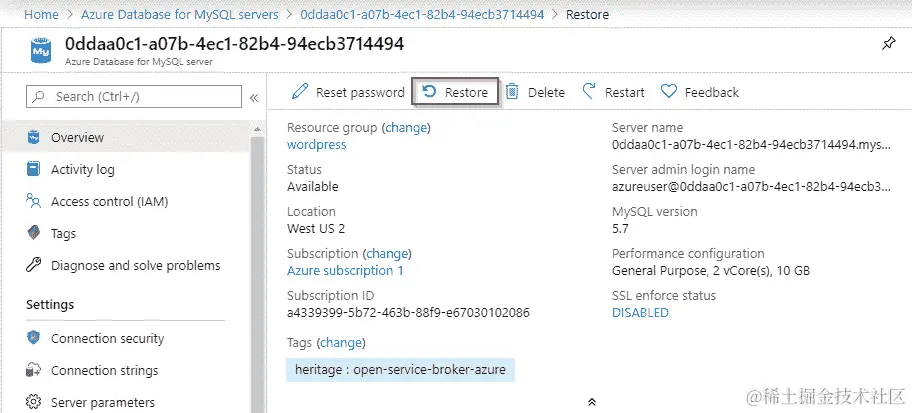Change the Resource group
The width and height of the screenshot is (912, 413).
[x=406, y=127]
